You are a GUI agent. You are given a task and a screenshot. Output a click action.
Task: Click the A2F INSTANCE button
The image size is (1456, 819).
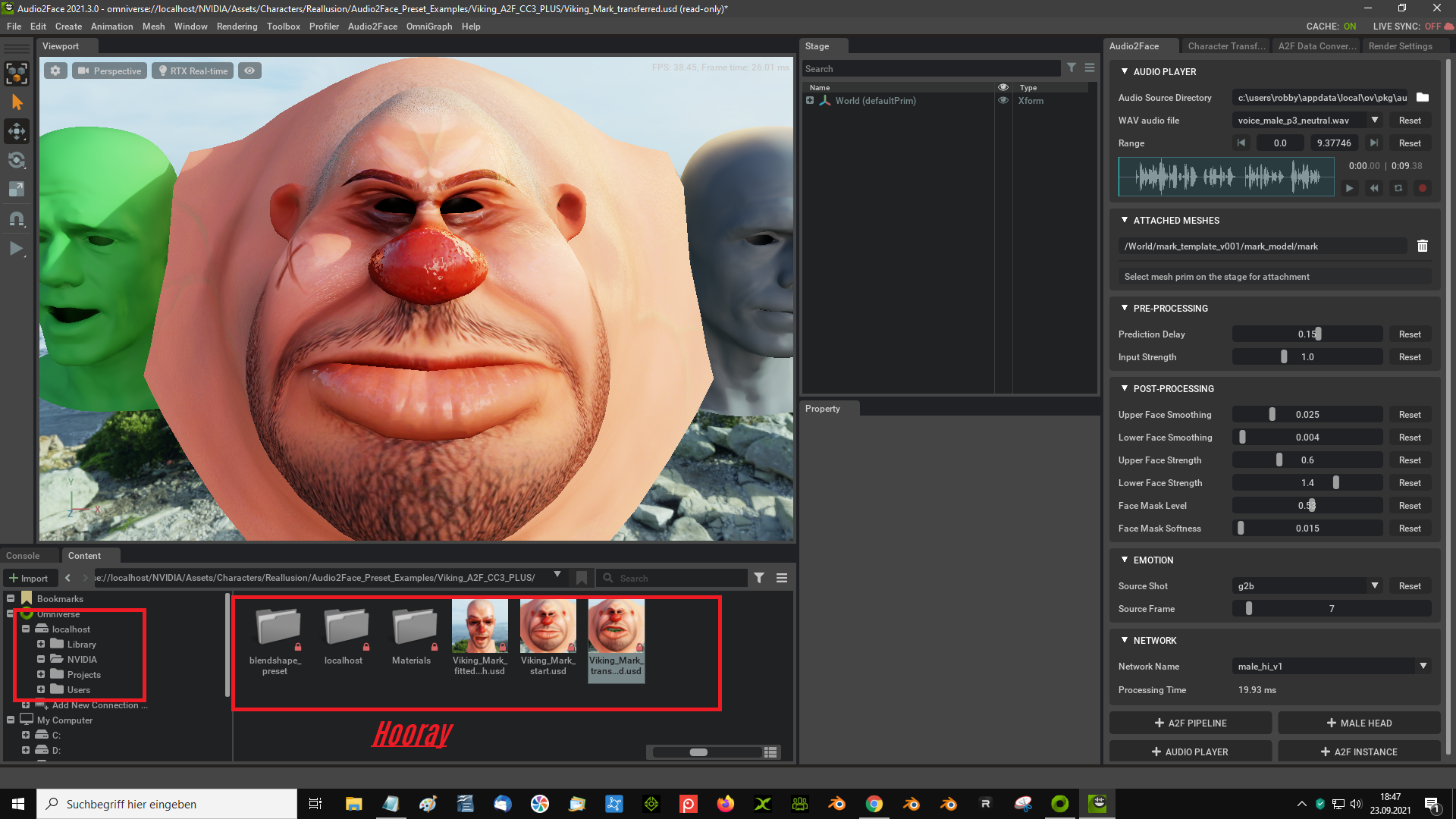click(x=1358, y=752)
